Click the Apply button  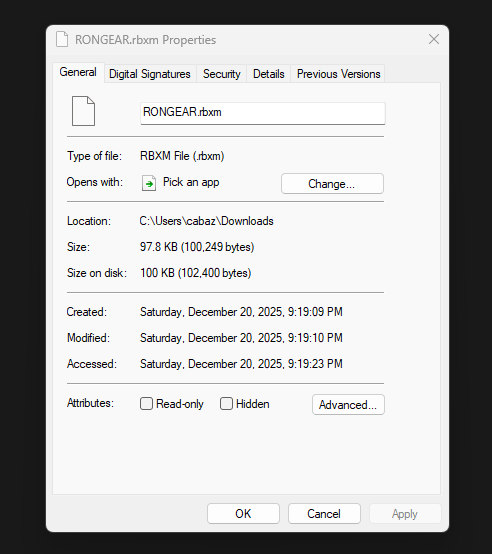[x=405, y=514]
